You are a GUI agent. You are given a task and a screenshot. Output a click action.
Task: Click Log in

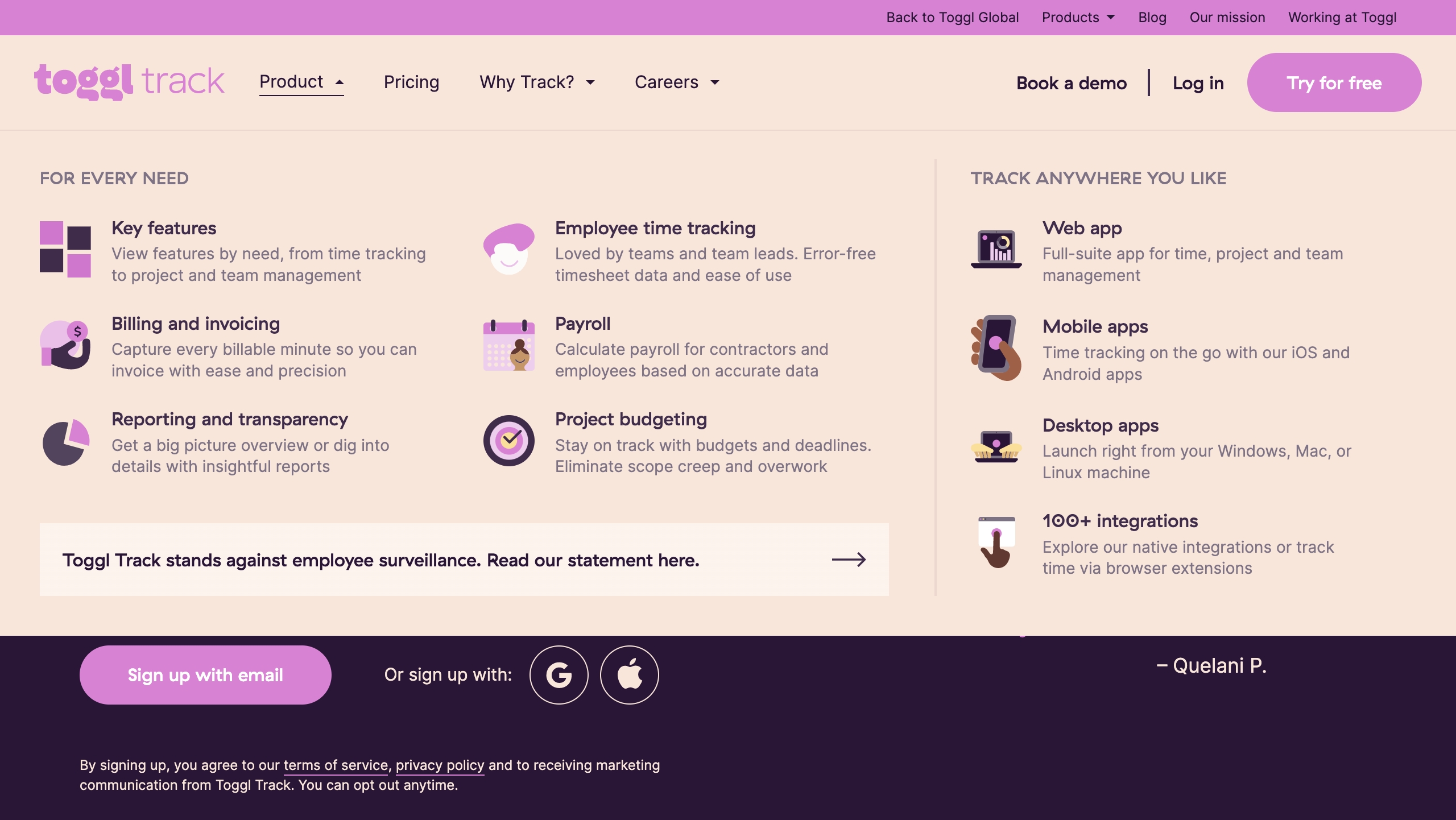[x=1198, y=83]
